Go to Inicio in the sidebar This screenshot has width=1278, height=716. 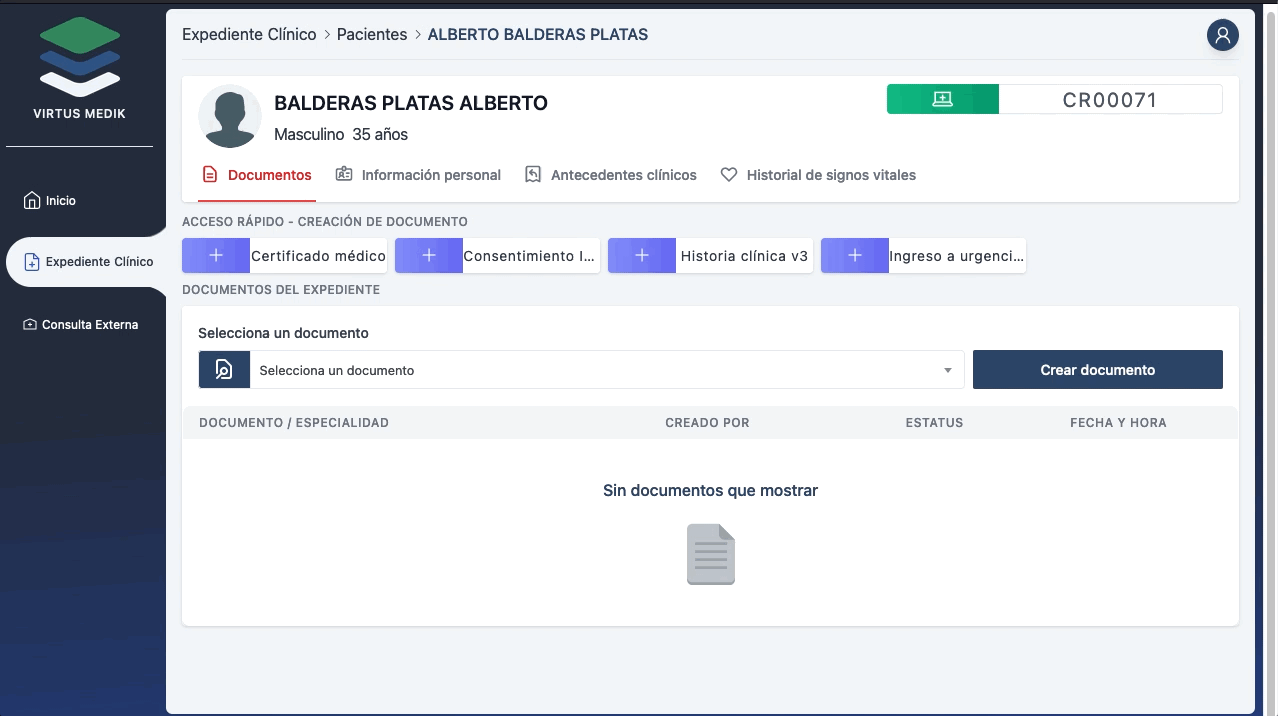(x=60, y=201)
